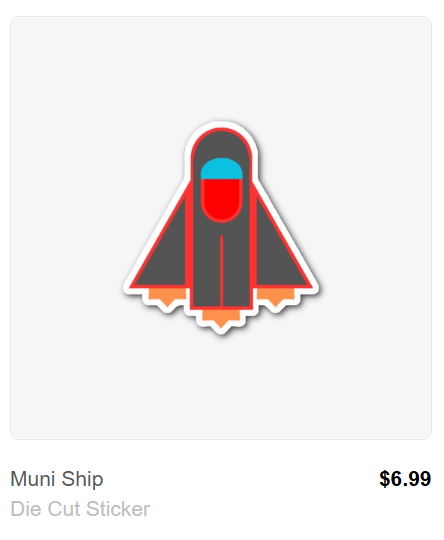Click gray card area left of rocket
Screen dimensions: 444x540
coord(65,228)
